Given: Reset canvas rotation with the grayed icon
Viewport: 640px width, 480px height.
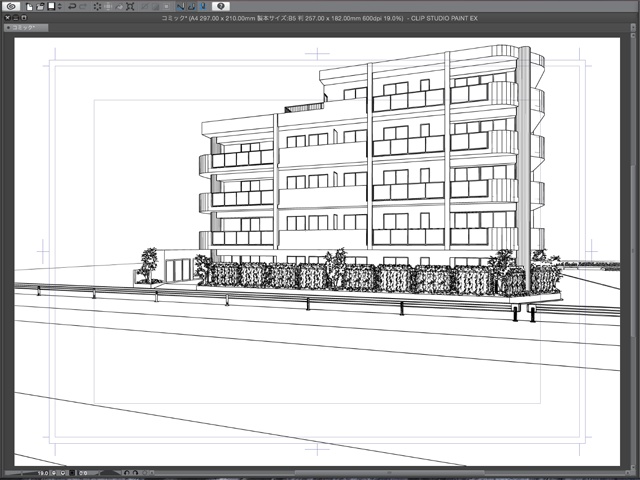Looking at the screenshot, I should point(144,473).
